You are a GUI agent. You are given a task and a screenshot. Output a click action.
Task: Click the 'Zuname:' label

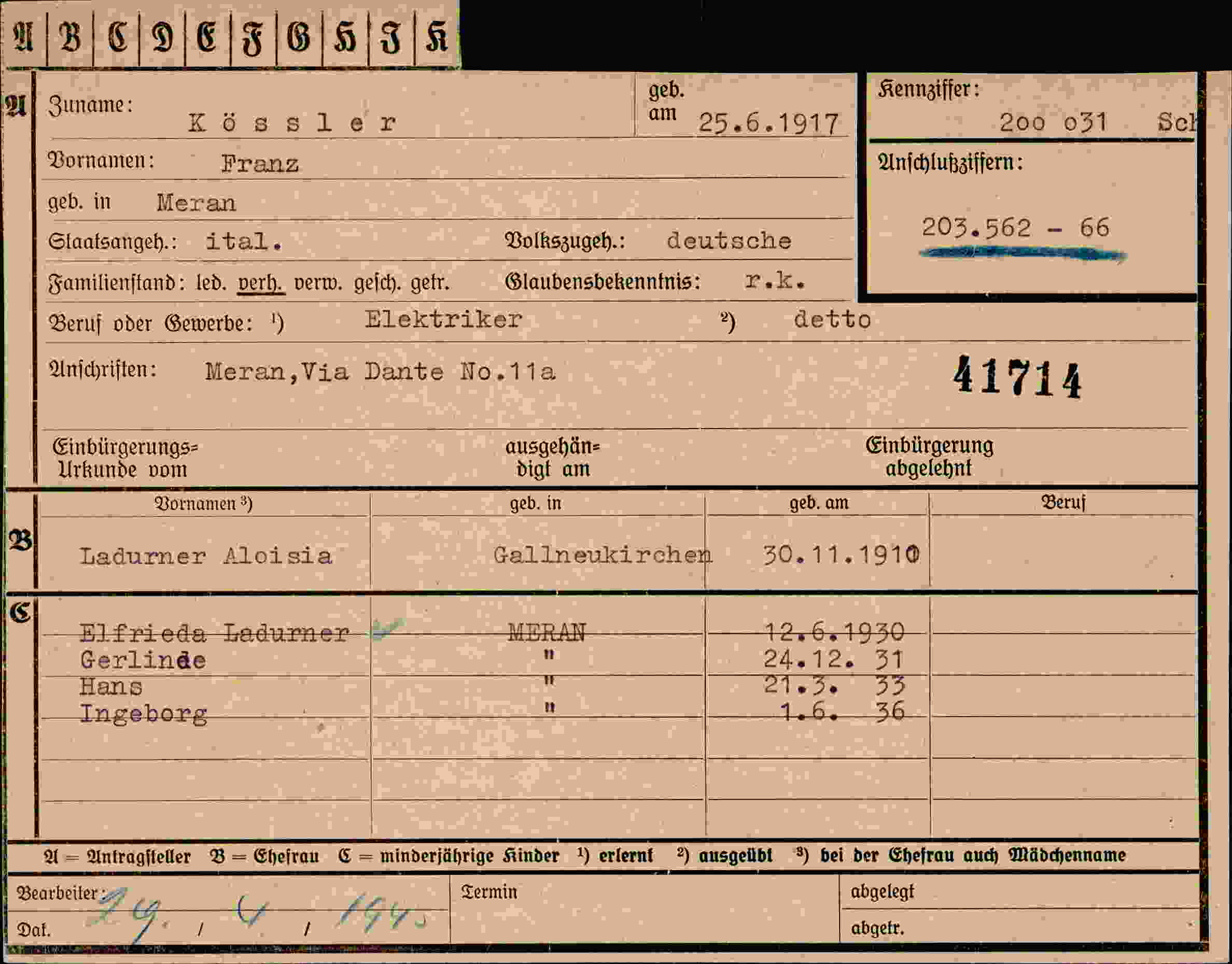[x=90, y=106]
